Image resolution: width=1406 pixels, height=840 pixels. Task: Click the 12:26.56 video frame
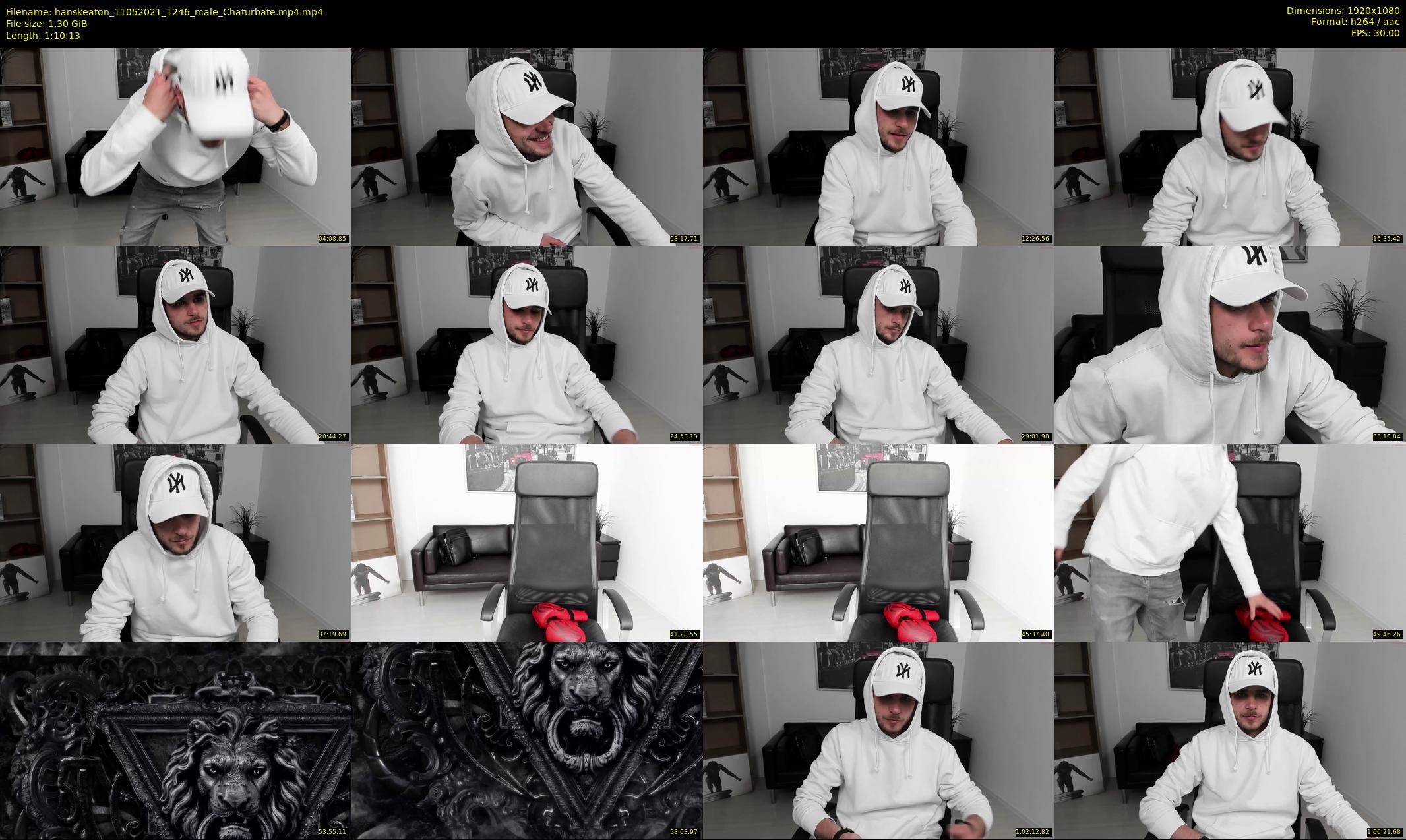point(878,146)
